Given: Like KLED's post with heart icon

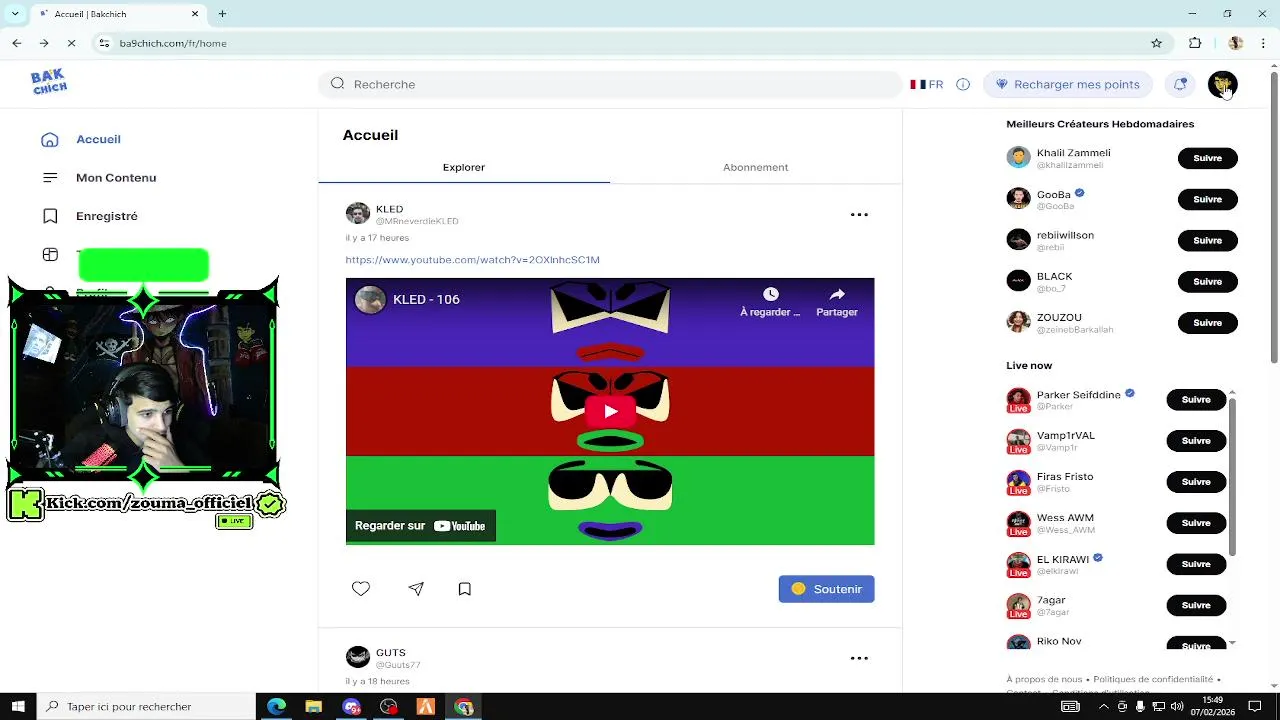Looking at the screenshot, I should 361,589.
